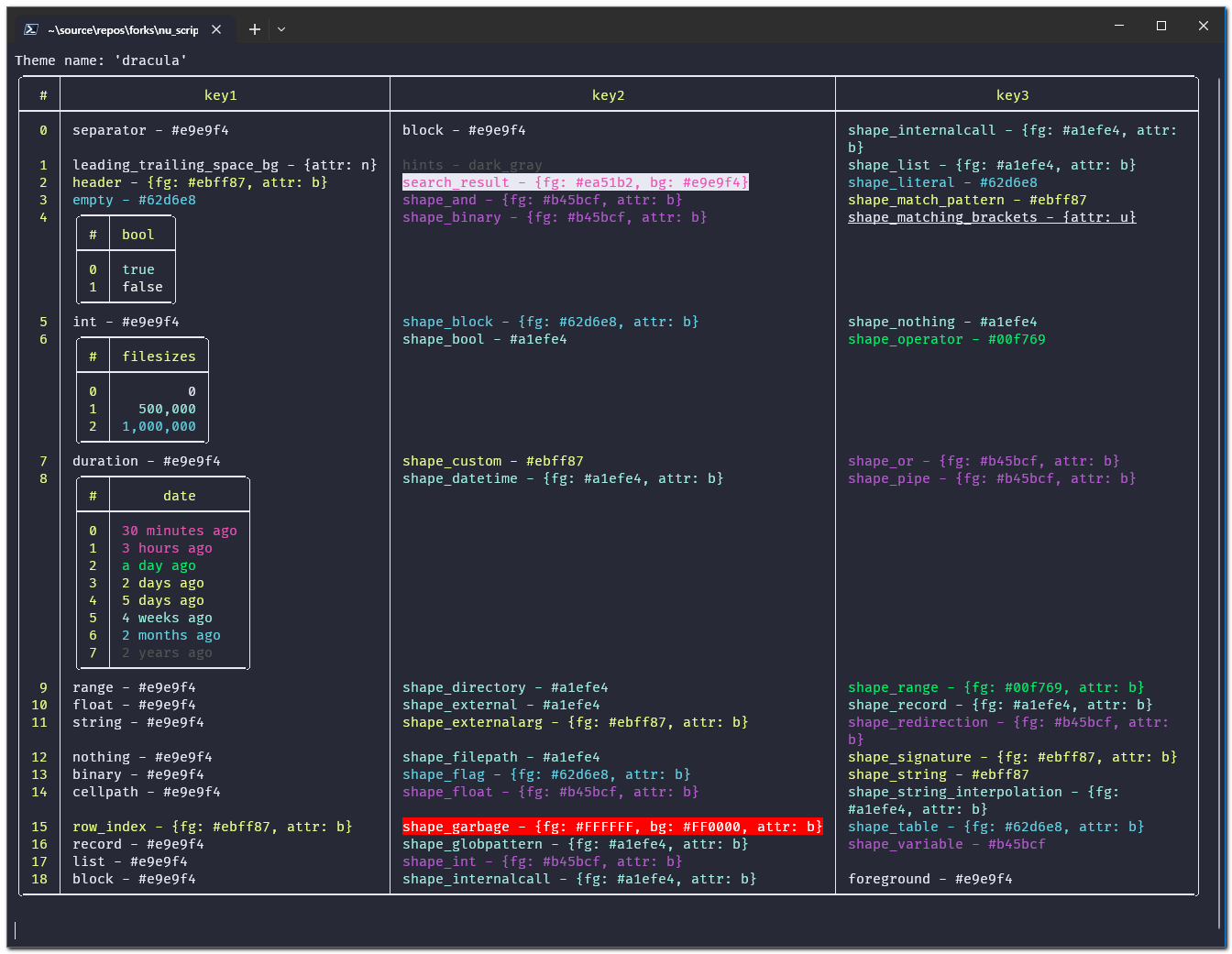Click 'shape_match_pattern - #ebff87' text

coord(968,200)
